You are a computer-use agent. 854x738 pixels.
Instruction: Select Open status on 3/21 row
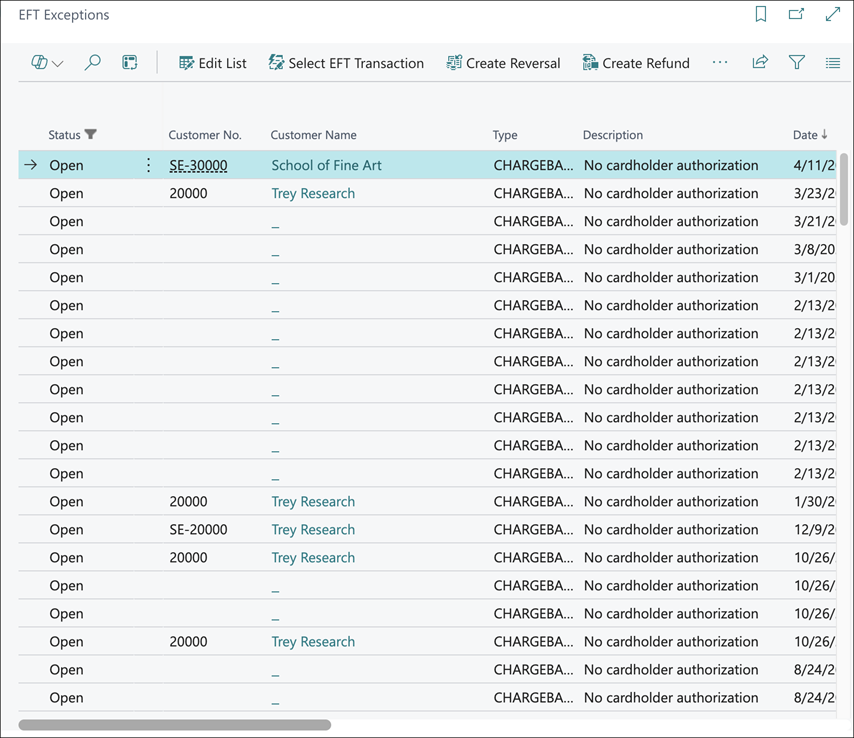coord(66,222)
